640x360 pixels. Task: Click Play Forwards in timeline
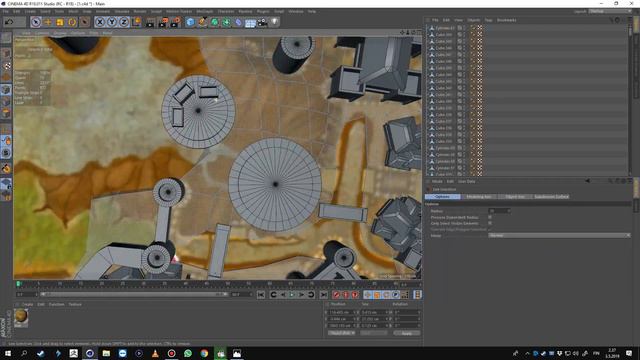[x=292, y=295]
